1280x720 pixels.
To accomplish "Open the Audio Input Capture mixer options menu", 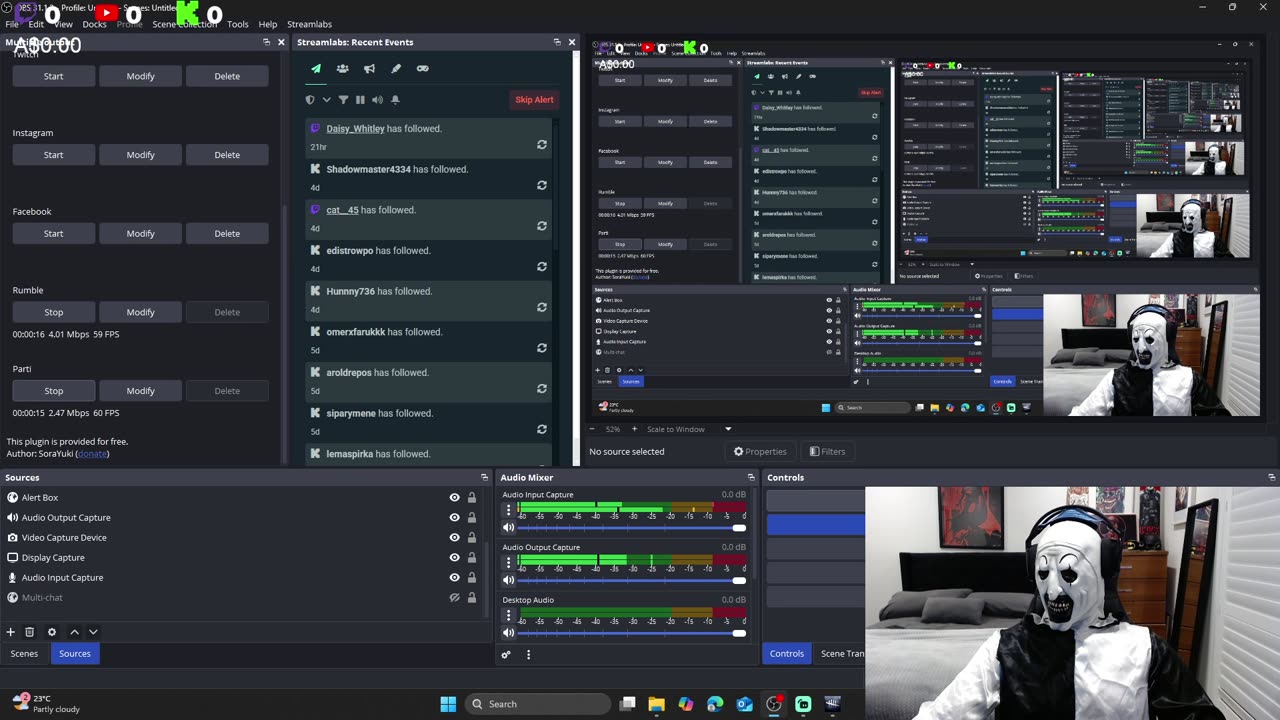I will (508, 509).
